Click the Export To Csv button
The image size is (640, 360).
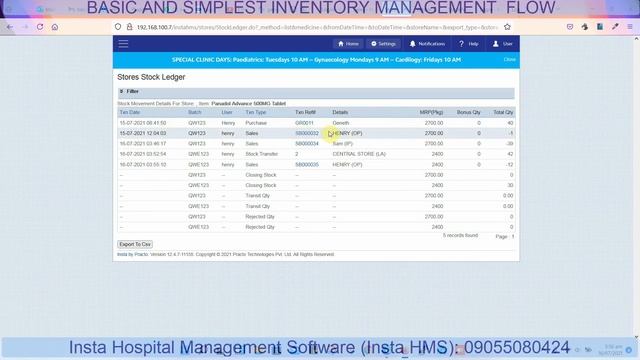tap(135, 244)
